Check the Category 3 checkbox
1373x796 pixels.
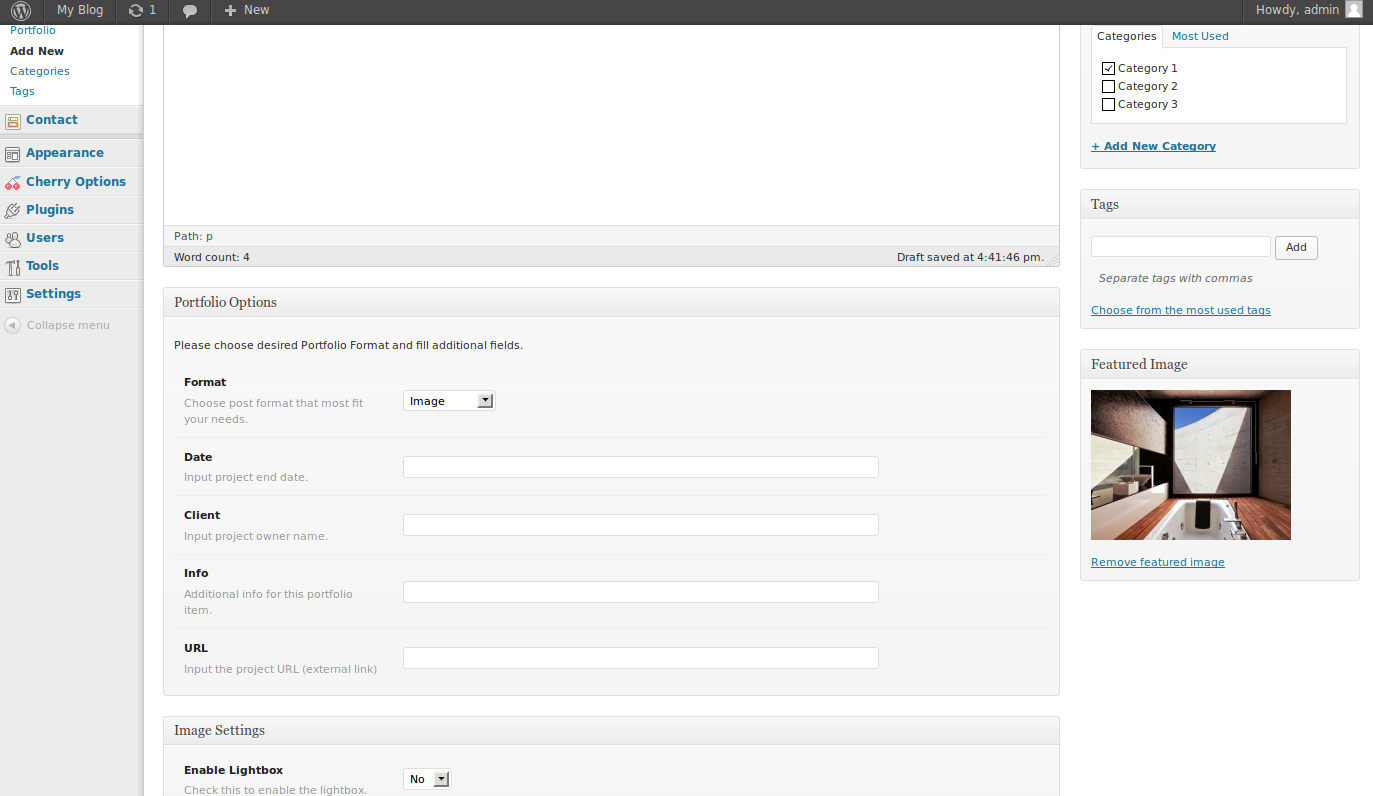click(1108, 104)
